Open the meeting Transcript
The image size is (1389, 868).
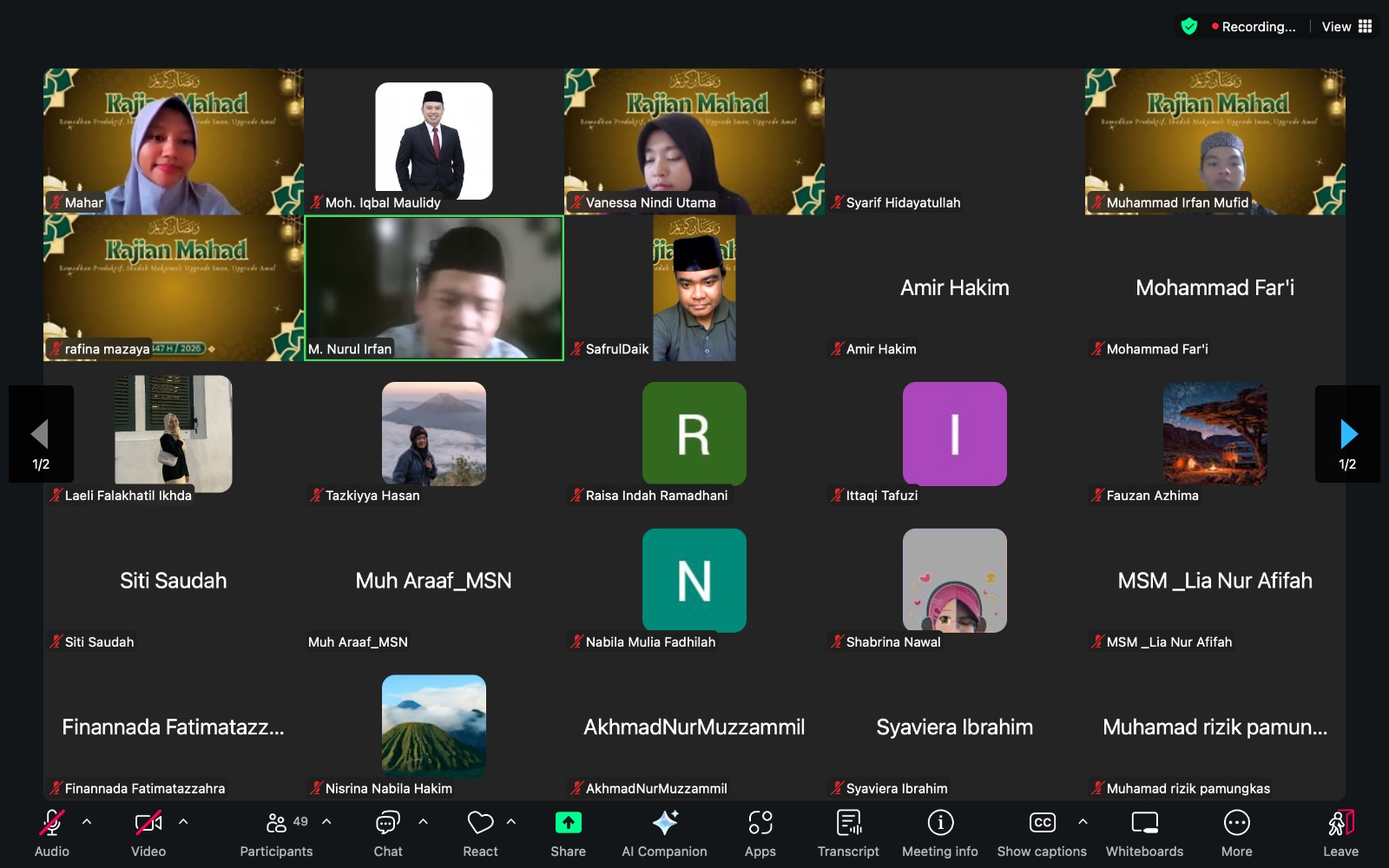pos(848,833)
